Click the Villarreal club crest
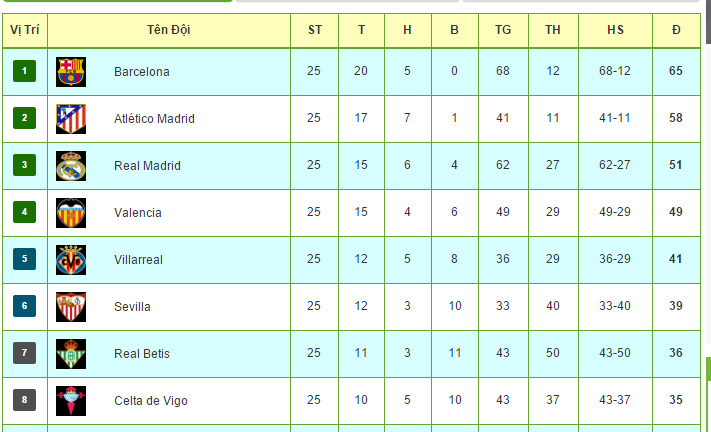The width and height of the screenshot is (711, 432). pos(71,259)
